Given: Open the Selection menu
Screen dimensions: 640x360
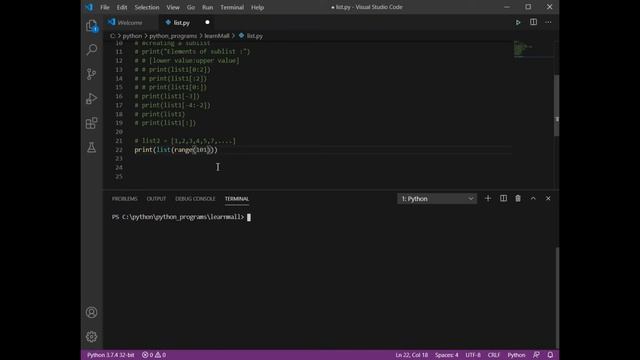Looking at the screenshot, I should coord(147,7).
